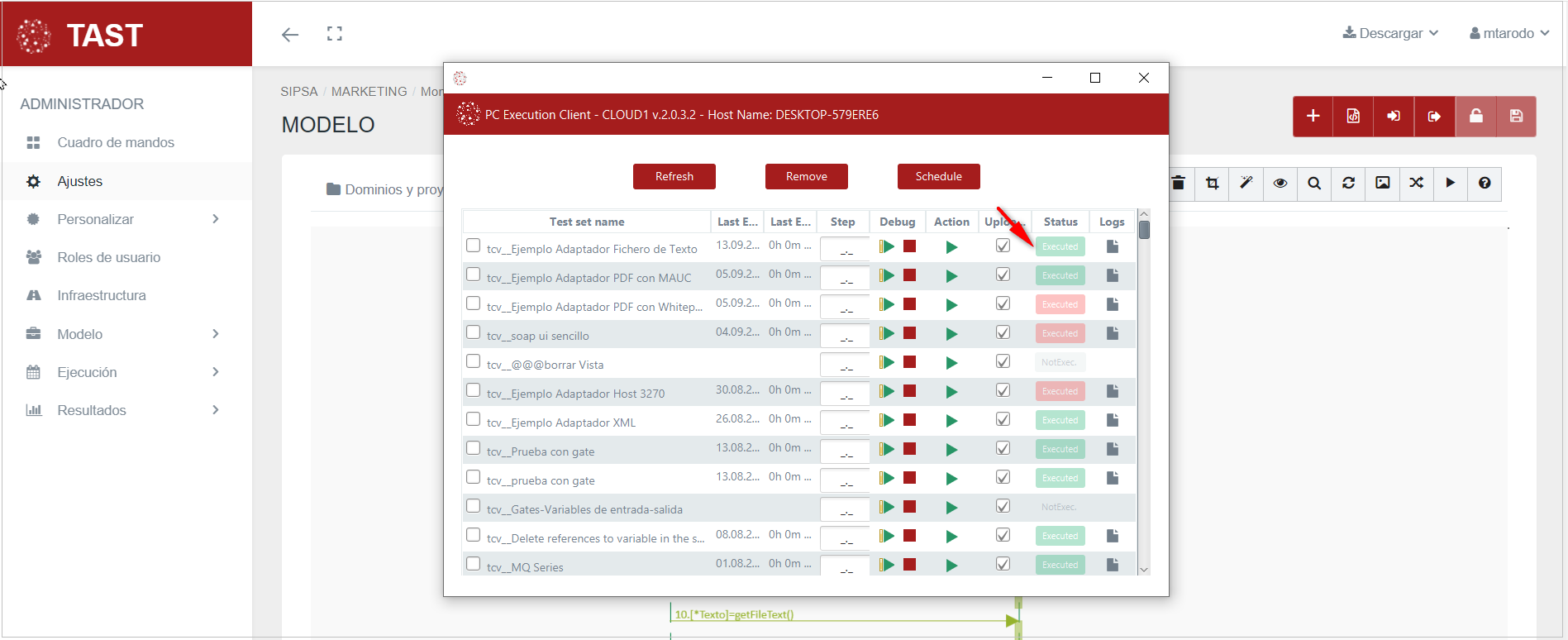Image resolution: width=1568 pixels, height=640 pixels.
Task: Stop tcv__Ejemplo Adaptador XML with red square
Action: coord(909,420)
